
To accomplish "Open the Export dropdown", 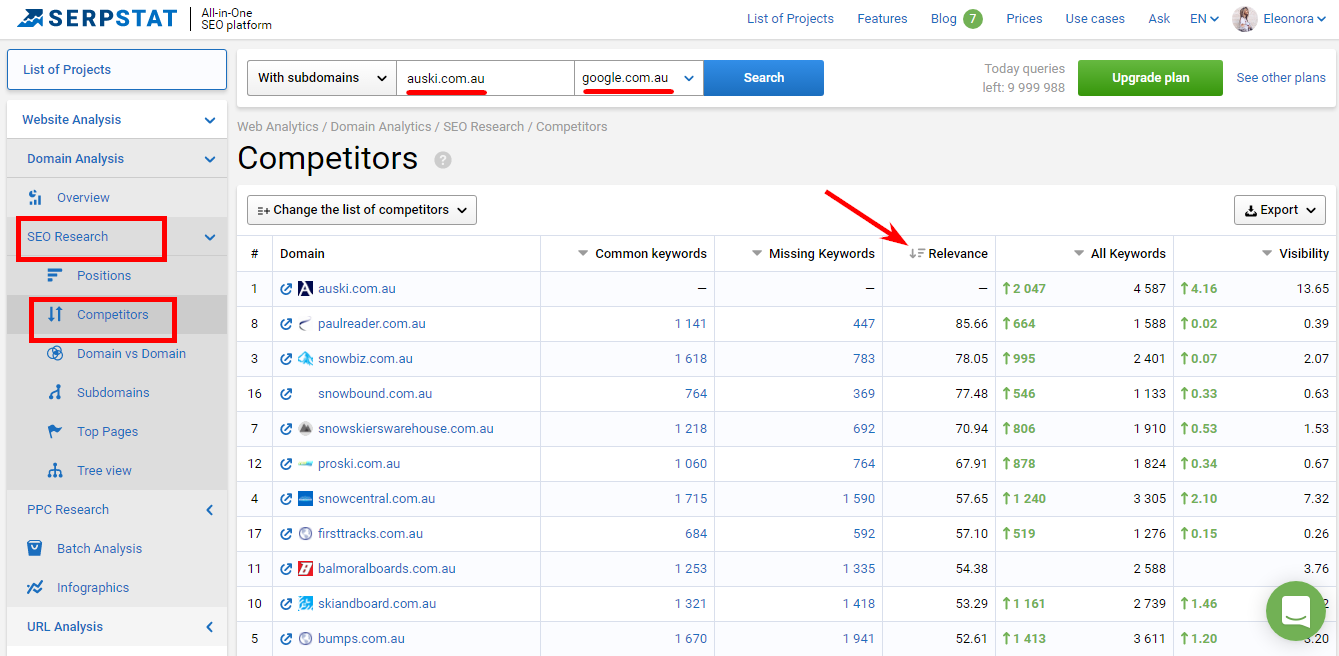I will (1280, 210).
